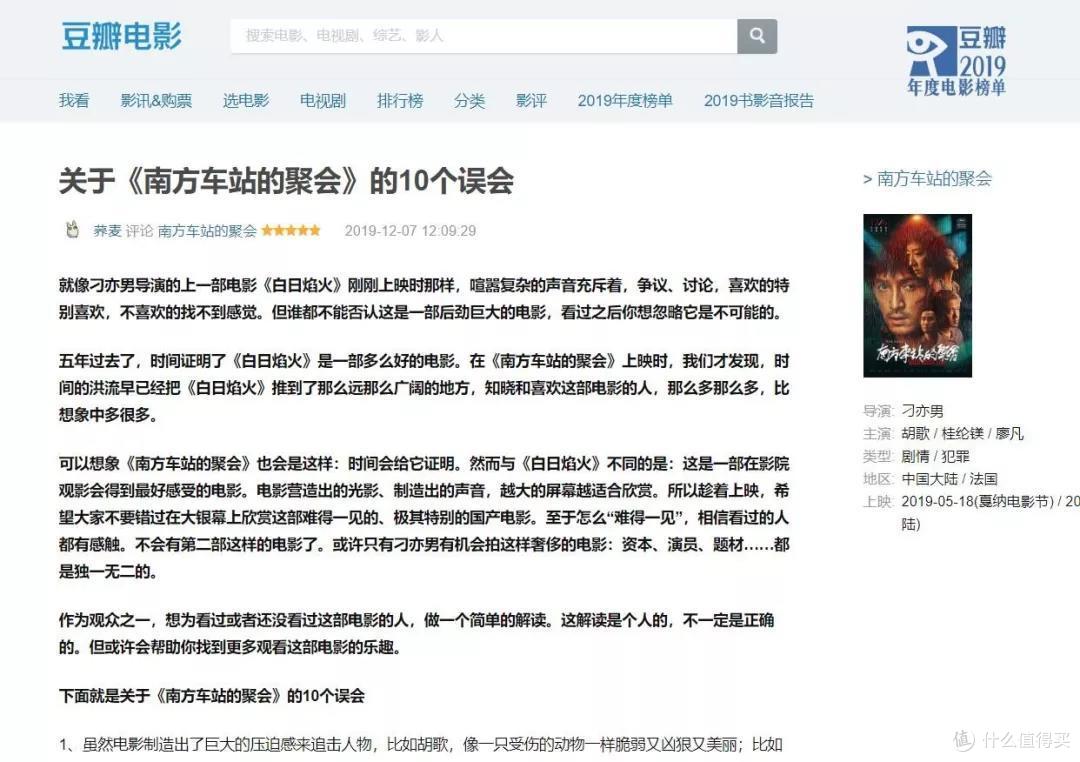The width and height of the screenshot is (1080, 762).
Task: Go to the 影评 navigation item
Action: (532, 101)
